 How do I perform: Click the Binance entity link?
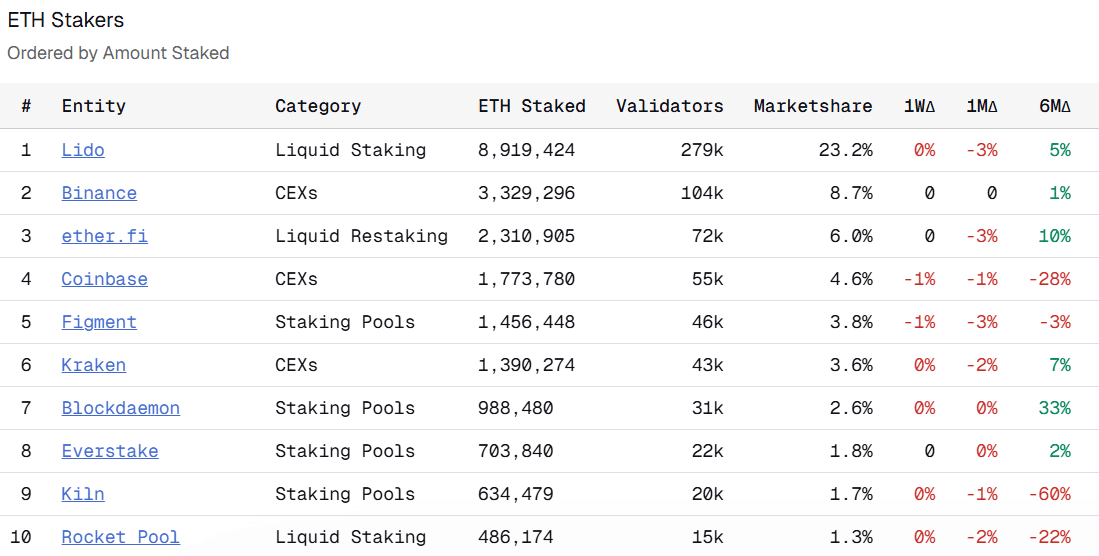pos(99,193)
